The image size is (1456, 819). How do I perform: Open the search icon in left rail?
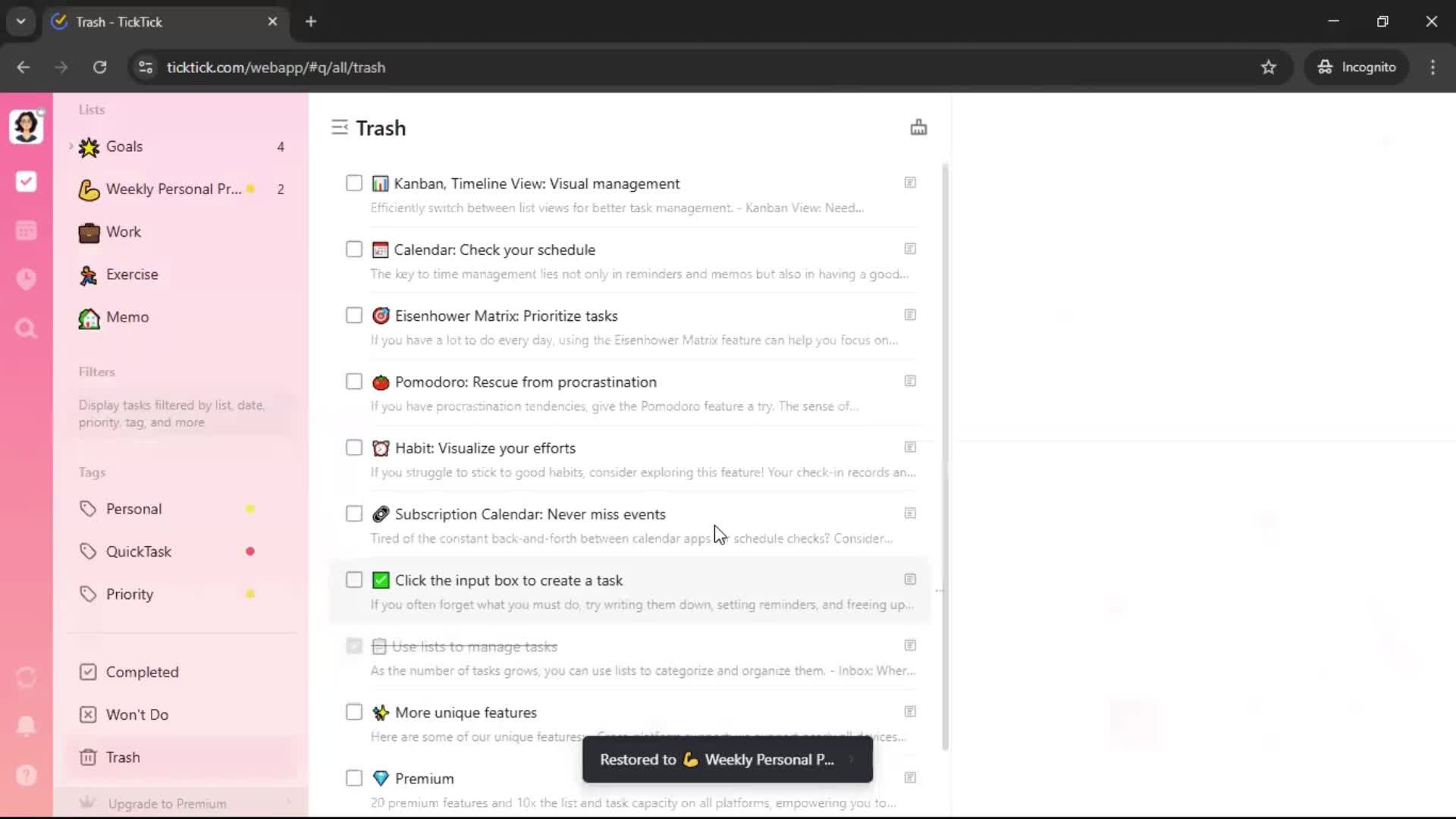(x=26, y=328)
